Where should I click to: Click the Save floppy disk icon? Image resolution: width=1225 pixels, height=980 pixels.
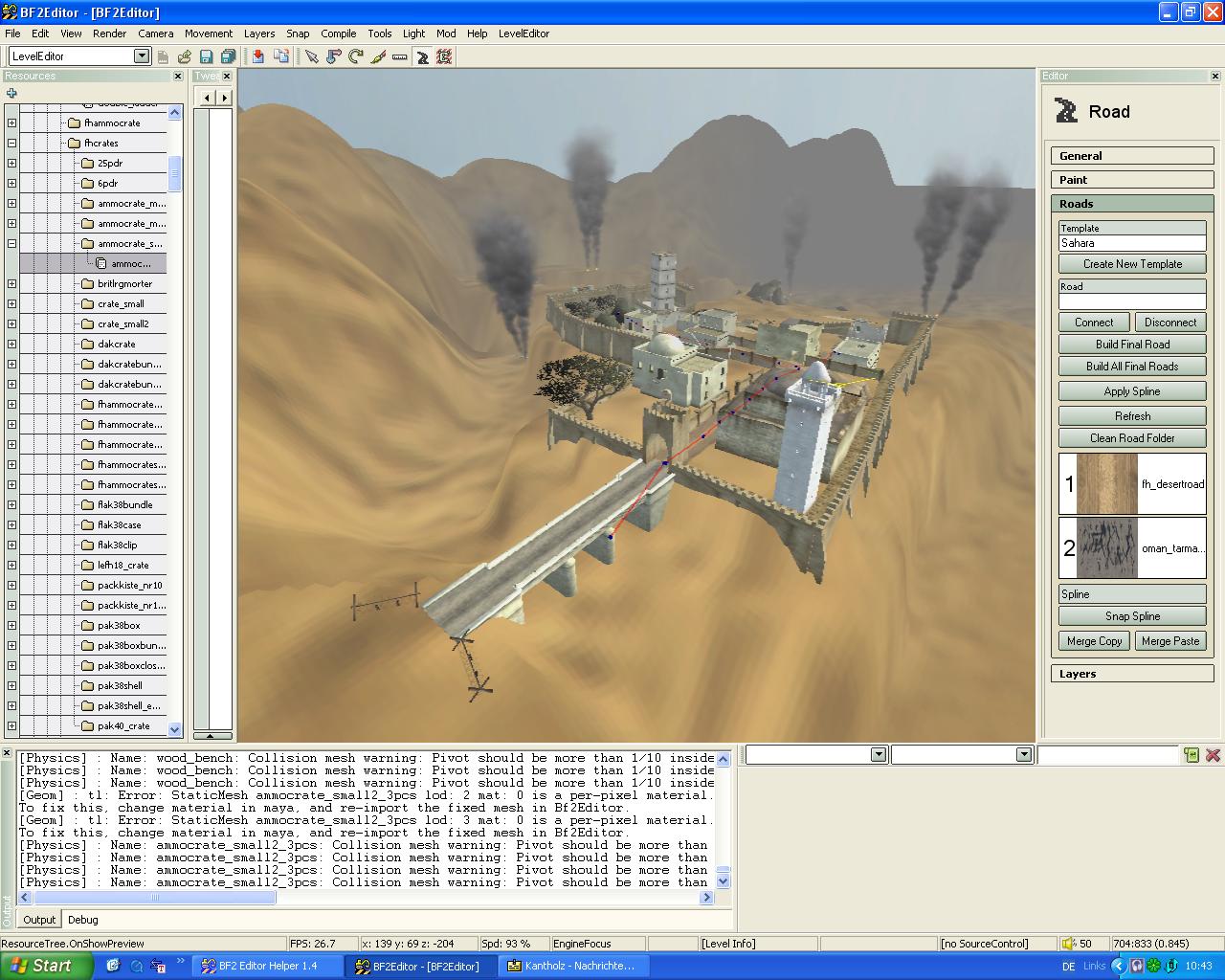(x=206, y=56)
